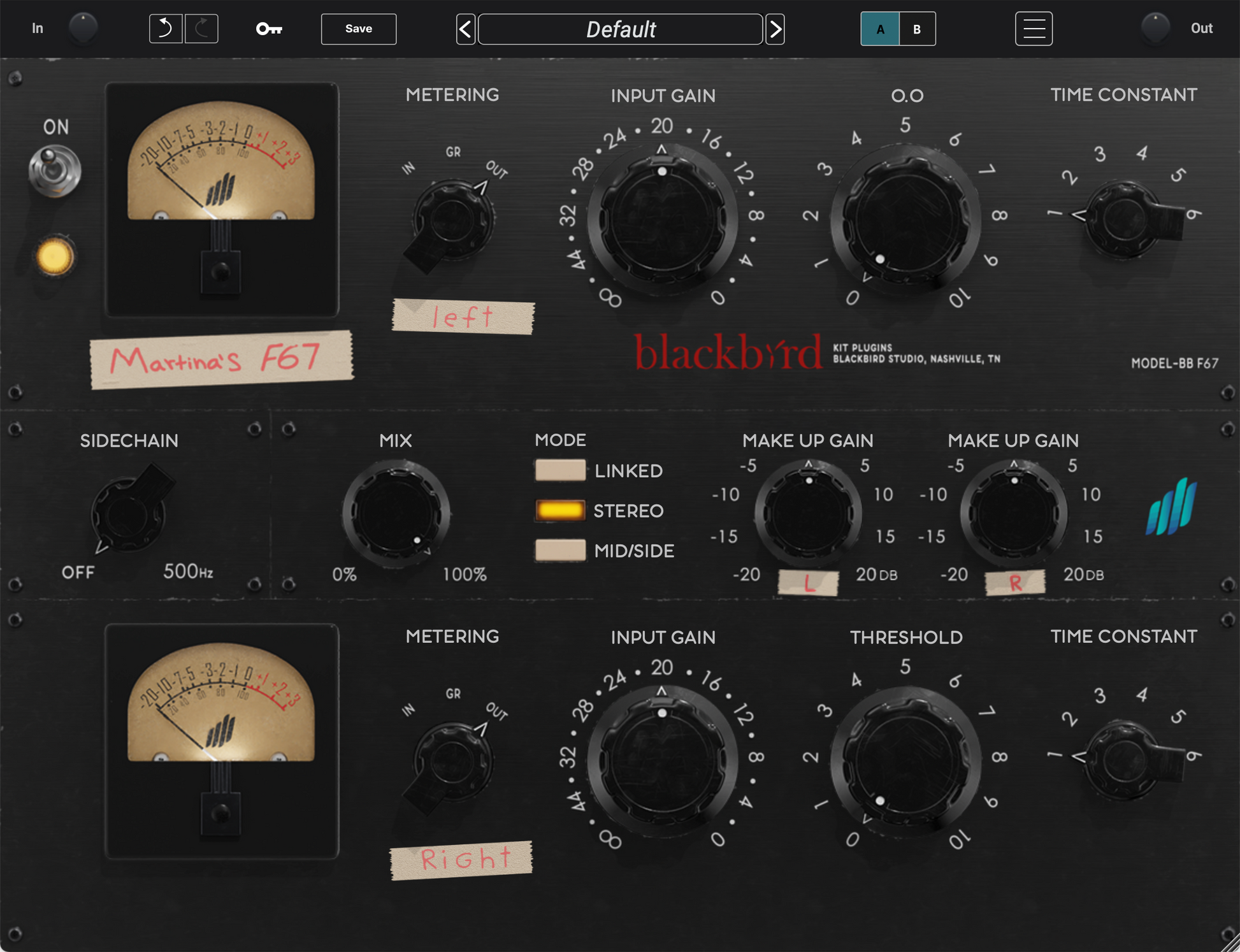Image resolution: width=1240 pixels, height=952 pixels.
Task: Click the next preset arrow
Action: (774, 29)
